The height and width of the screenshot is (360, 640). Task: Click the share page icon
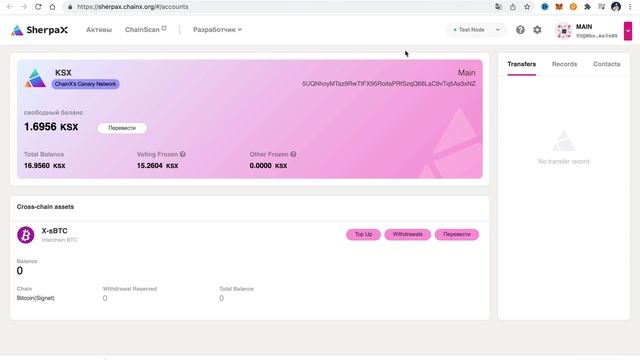click(x=513, y=7)
